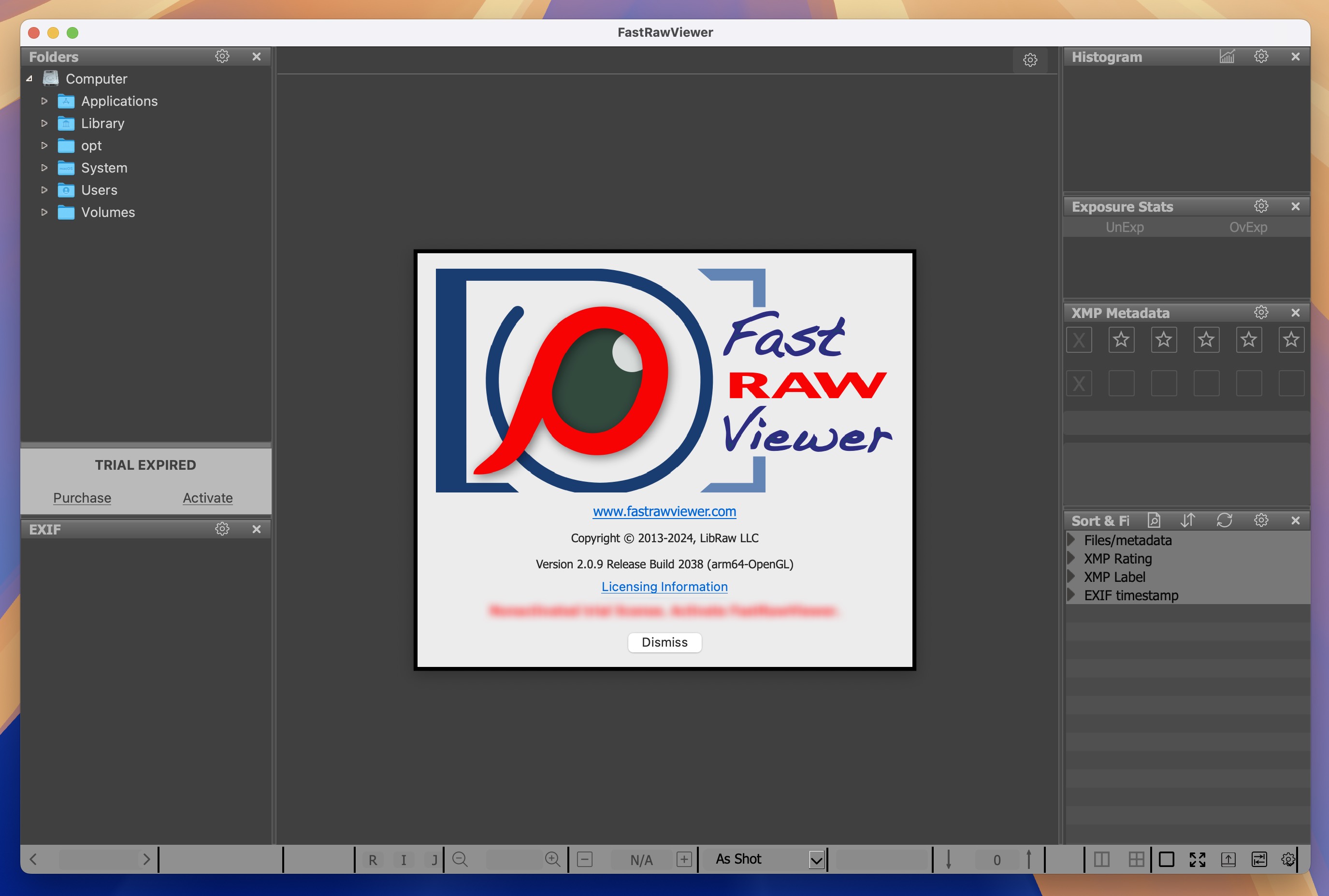Expand the Applications folder
This screenshot has height=896, width=1329.
click(45, 100)
